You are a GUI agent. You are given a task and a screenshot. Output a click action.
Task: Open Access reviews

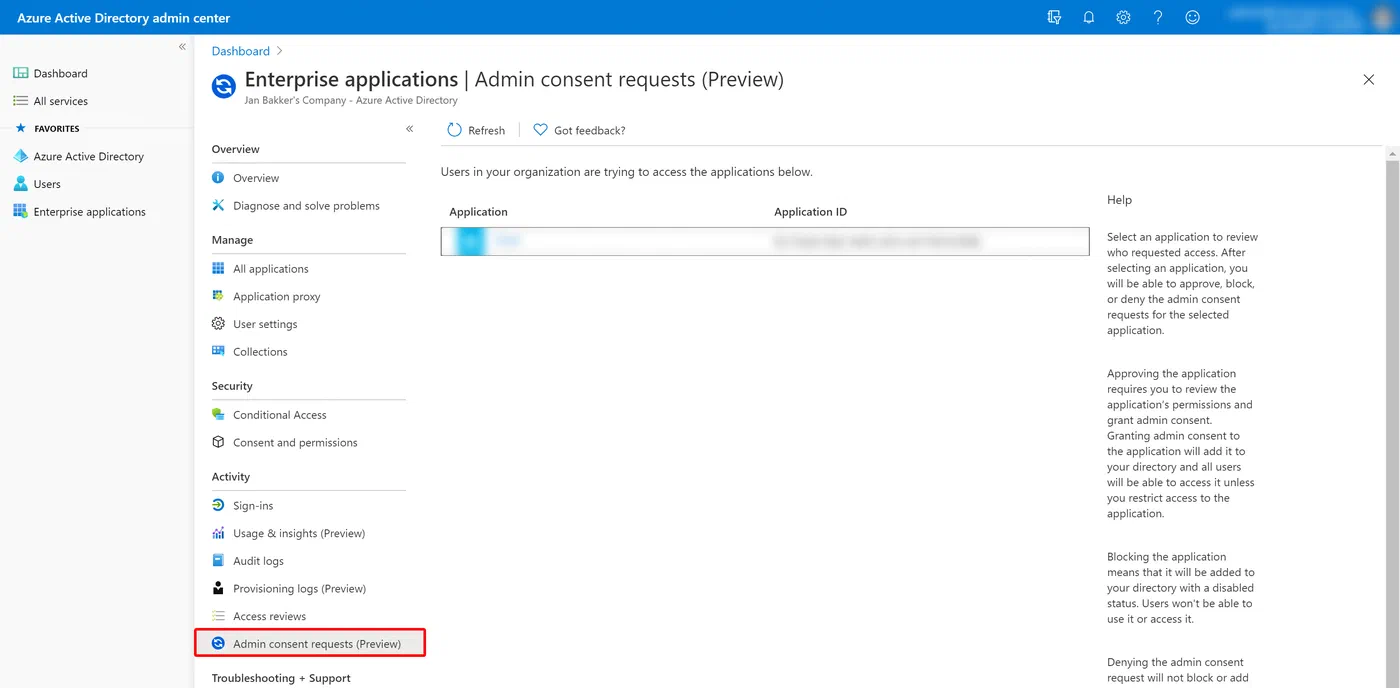[x=270, y=617]
